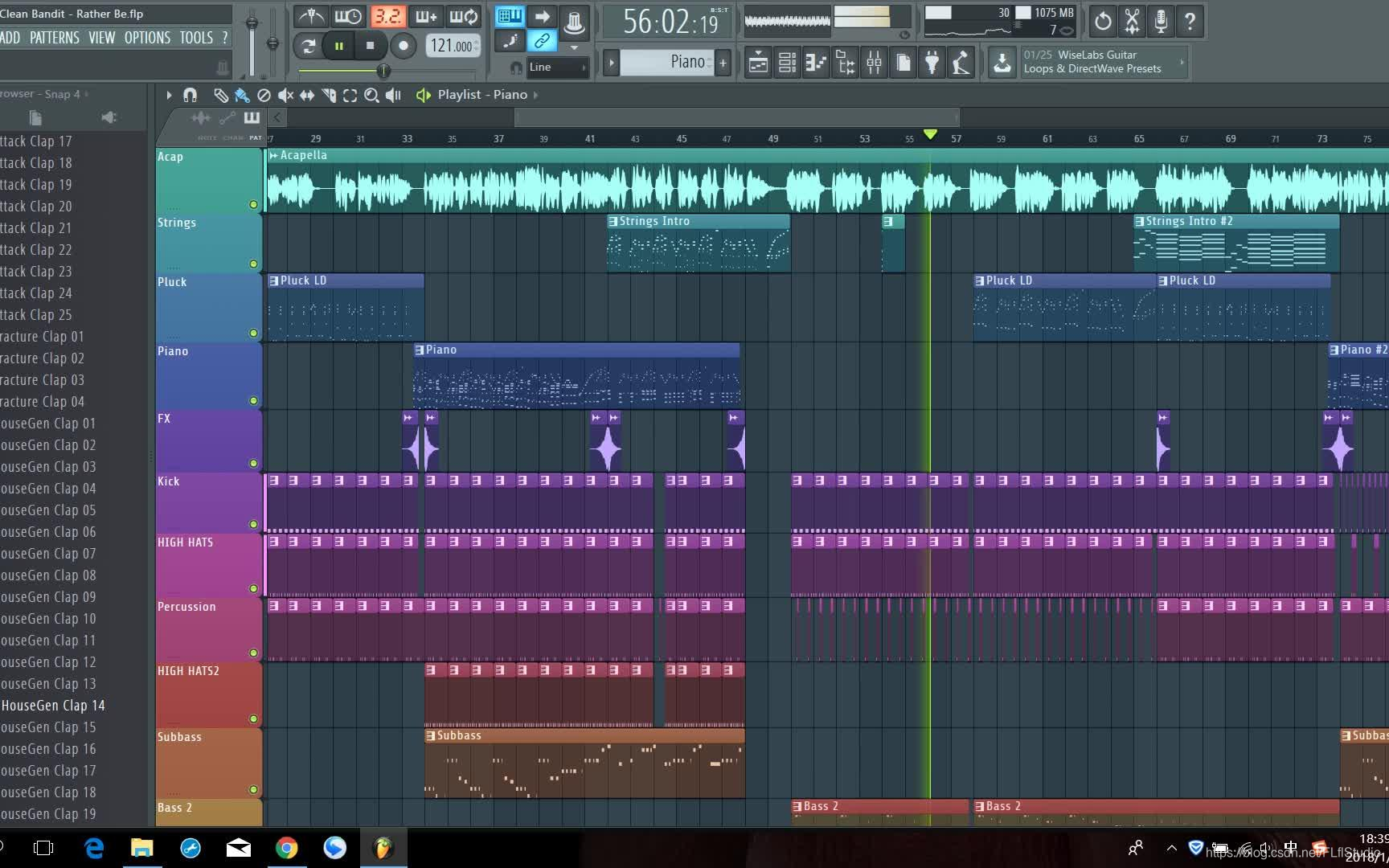Open the tempo tapper icon
The width and height of the screenshot is (1389, 868).
pyautogui.click(x=961, y=62)
